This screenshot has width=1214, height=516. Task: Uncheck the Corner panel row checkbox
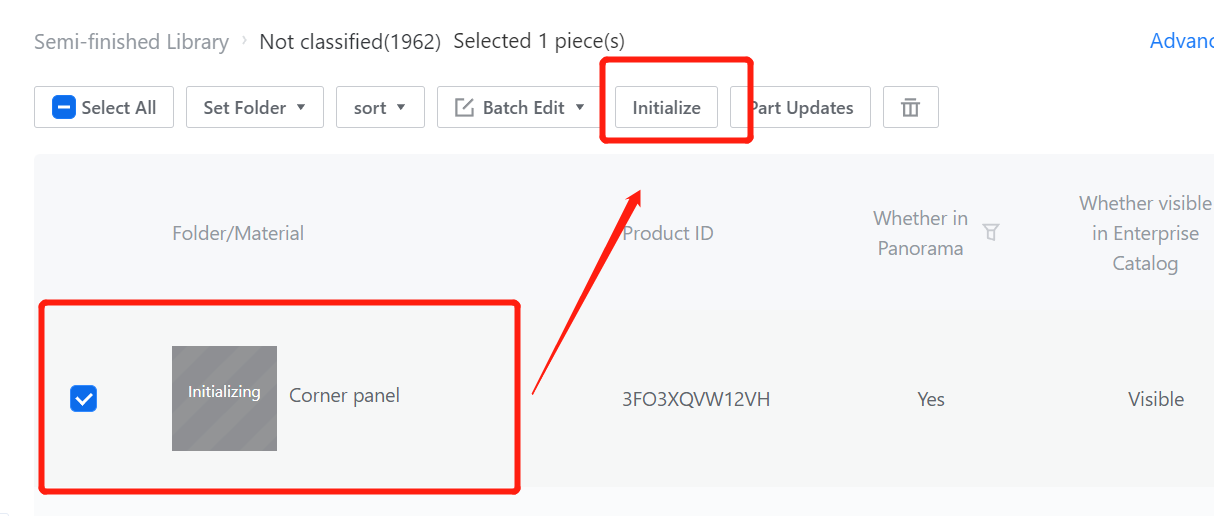coord(84,399)
